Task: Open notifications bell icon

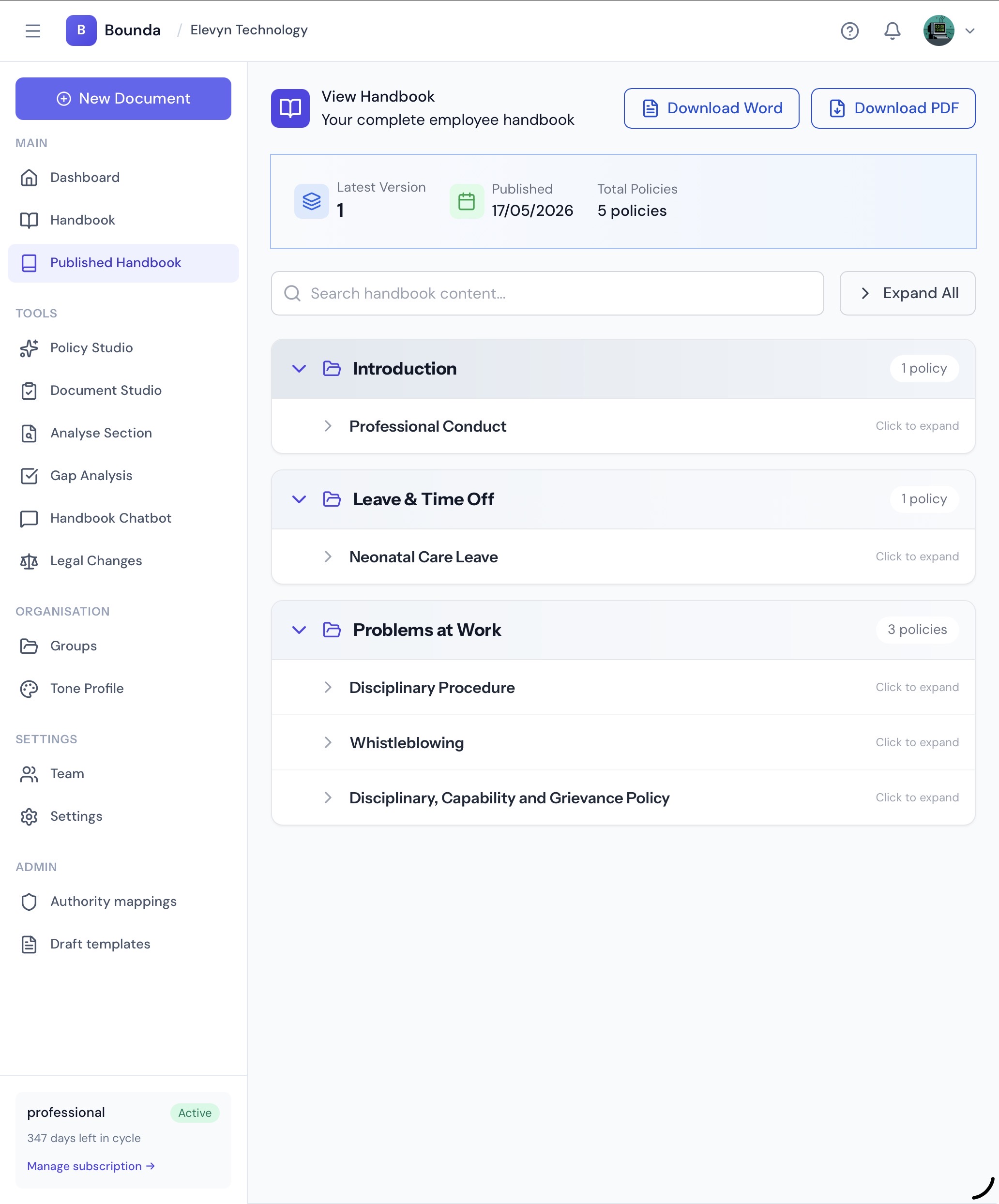Action: (892, 30)
